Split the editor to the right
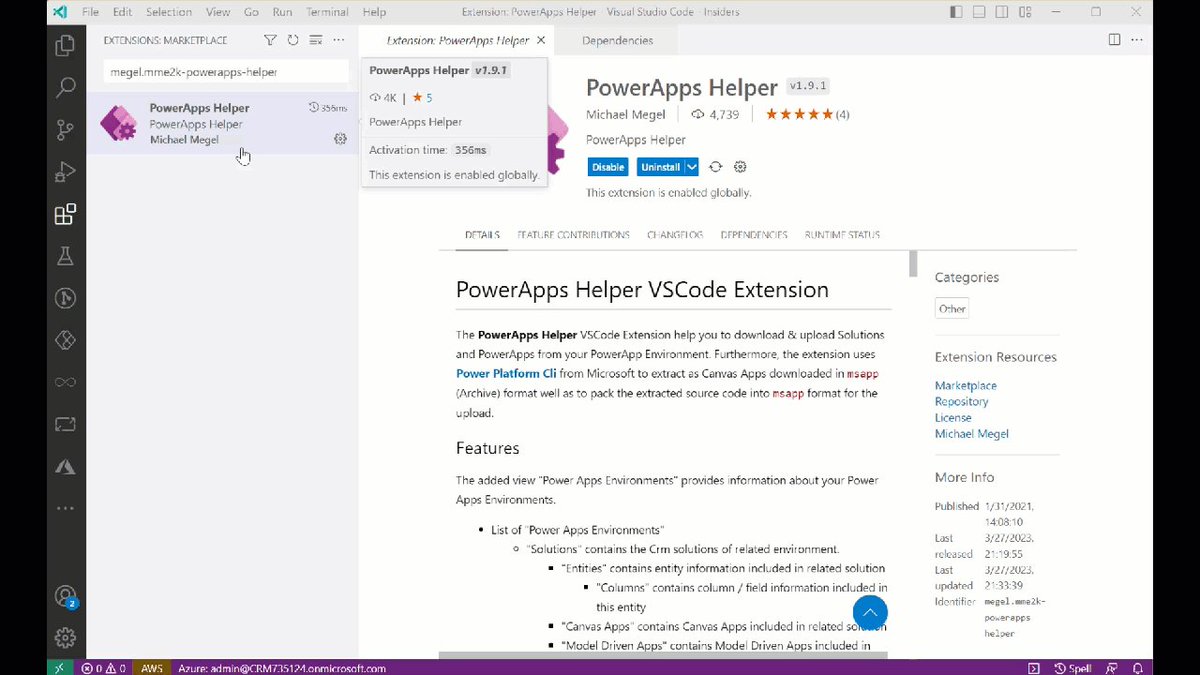This screenshot has width=1200, height=675. click(1114, 40)
